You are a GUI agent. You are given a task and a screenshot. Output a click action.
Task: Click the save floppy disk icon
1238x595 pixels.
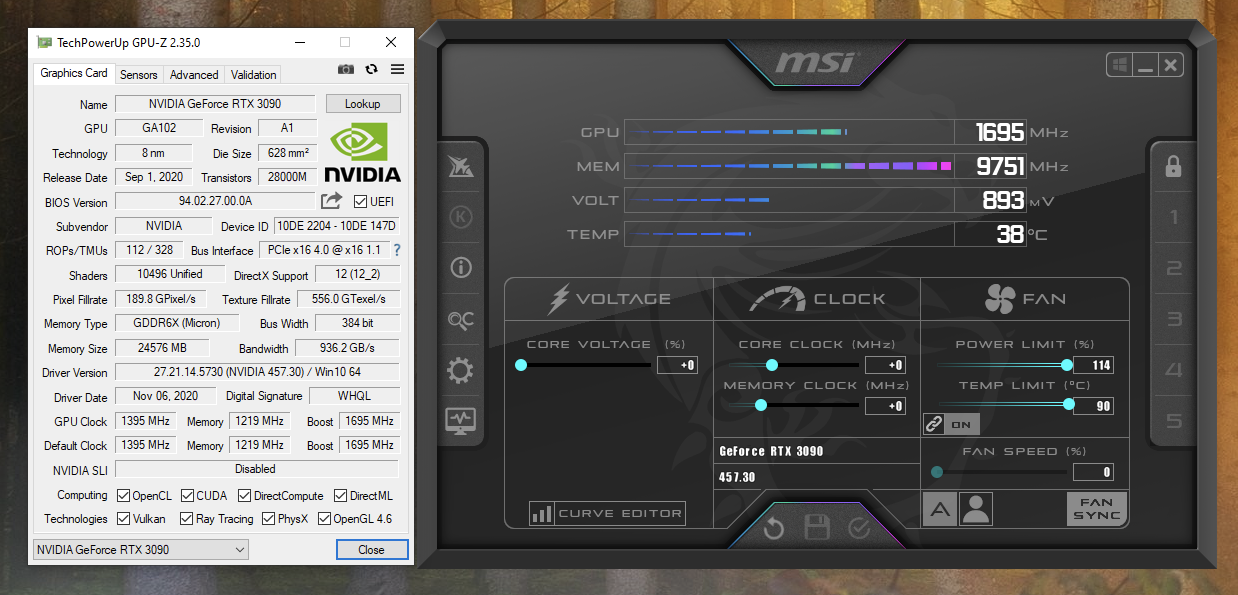pos(817,528)
